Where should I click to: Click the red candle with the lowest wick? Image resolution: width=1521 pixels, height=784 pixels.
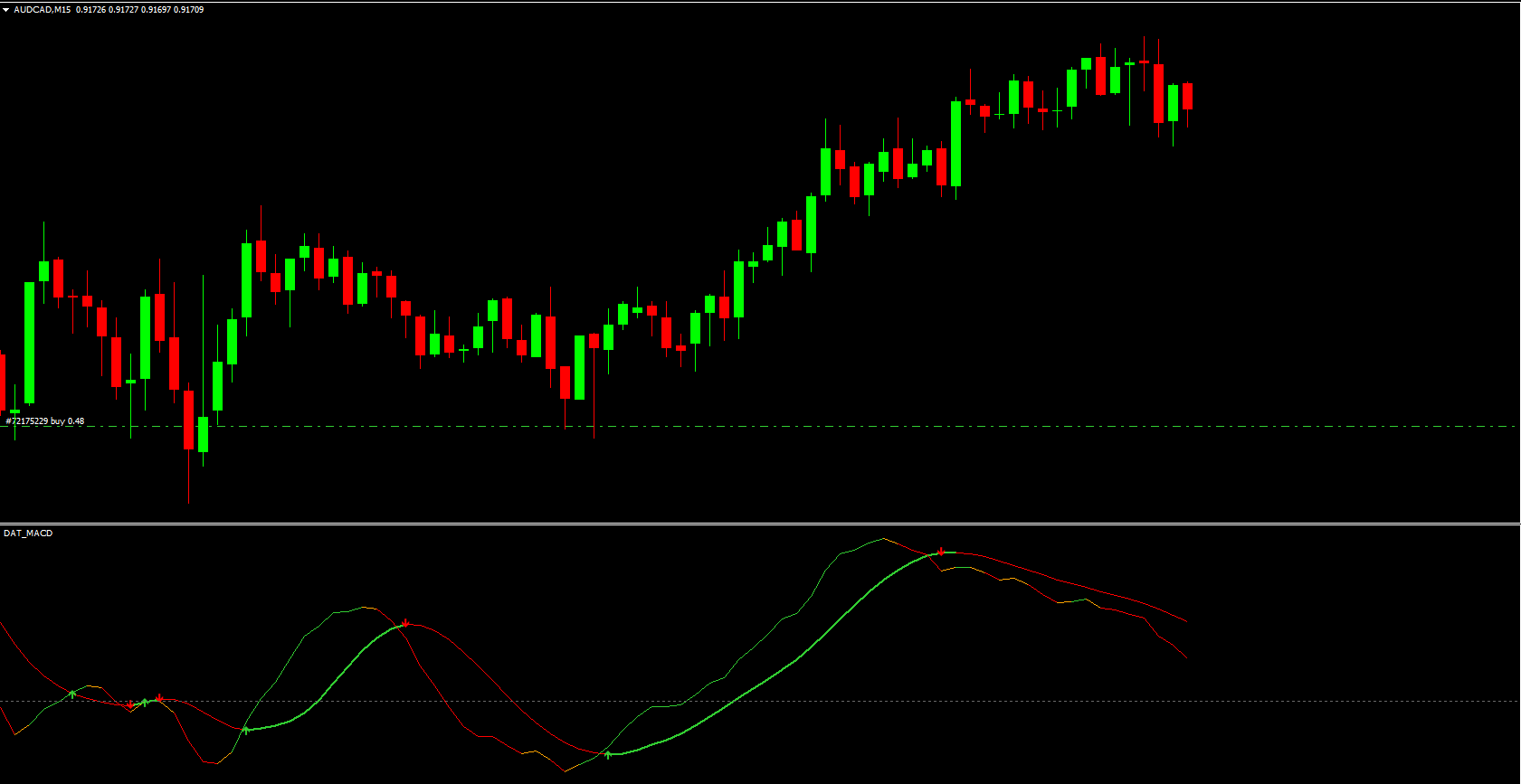pos(188,420)
